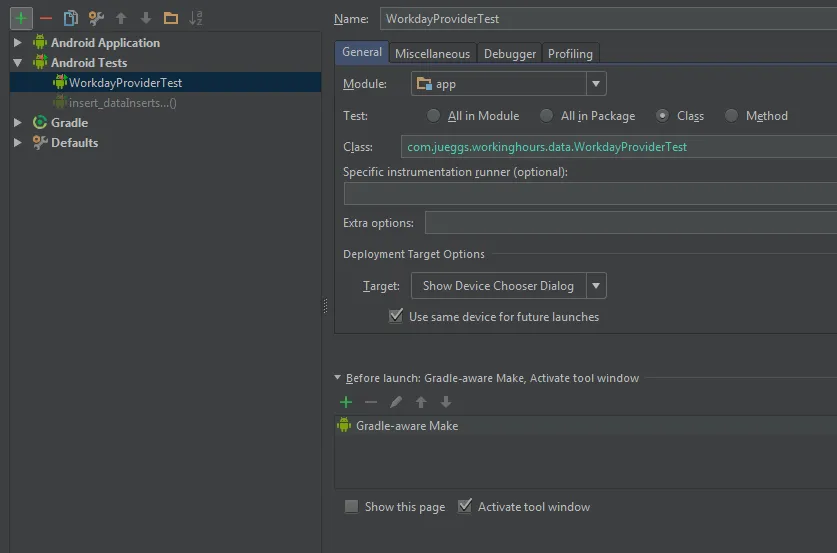This screenshot has height=553, width=837.
Task: Click the Android Tests tree icon
Action: (40, 62)
